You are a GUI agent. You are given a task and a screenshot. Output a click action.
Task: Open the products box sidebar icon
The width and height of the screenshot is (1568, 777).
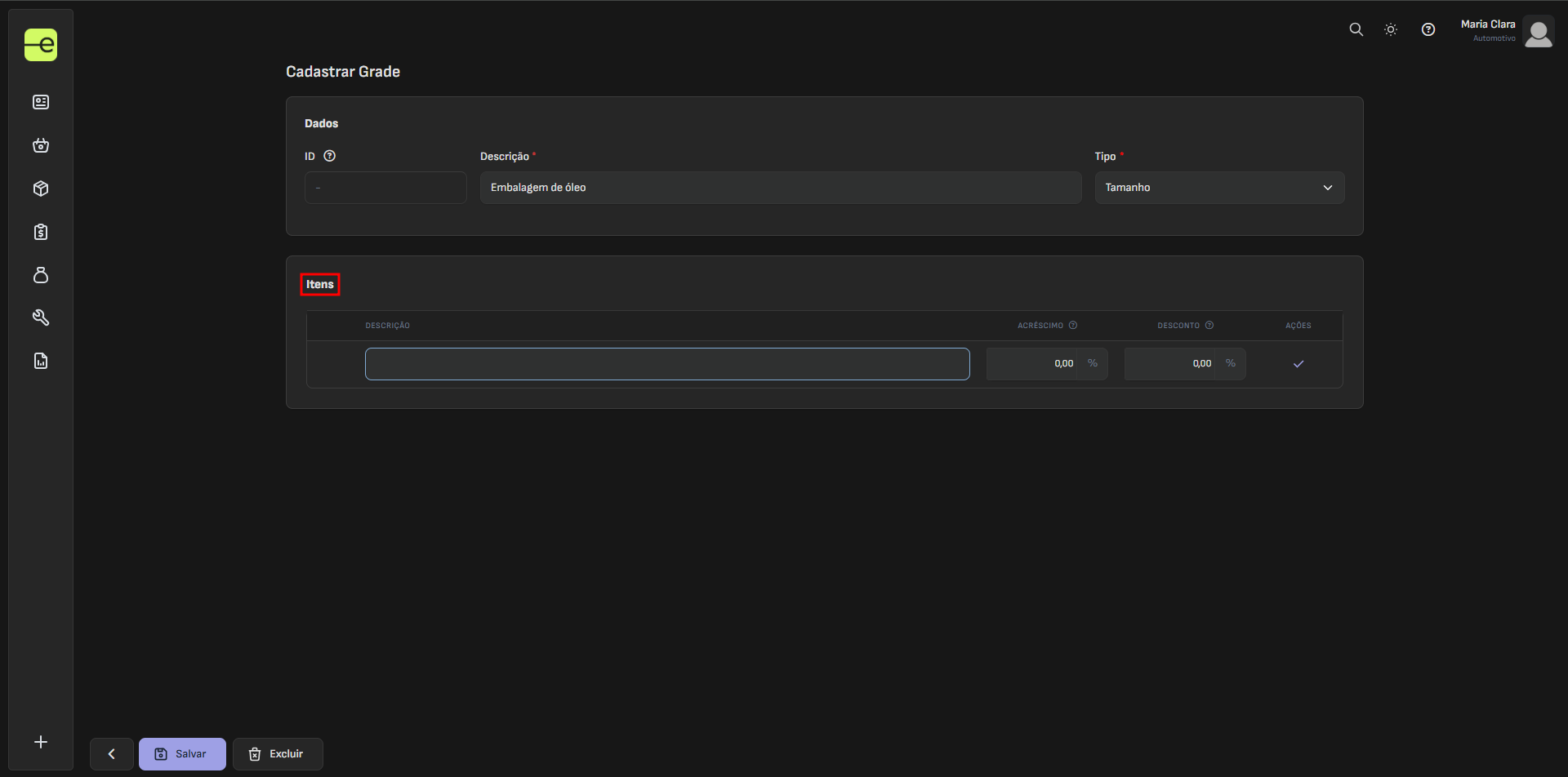pos(41,189)
